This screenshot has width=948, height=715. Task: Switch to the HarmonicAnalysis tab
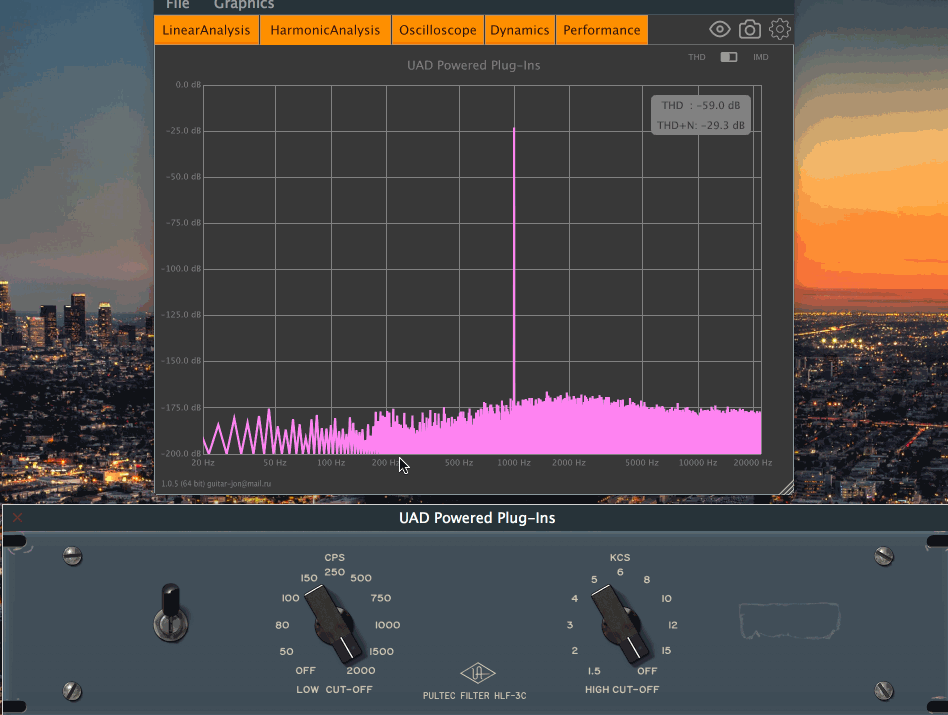tap(325, 30)
